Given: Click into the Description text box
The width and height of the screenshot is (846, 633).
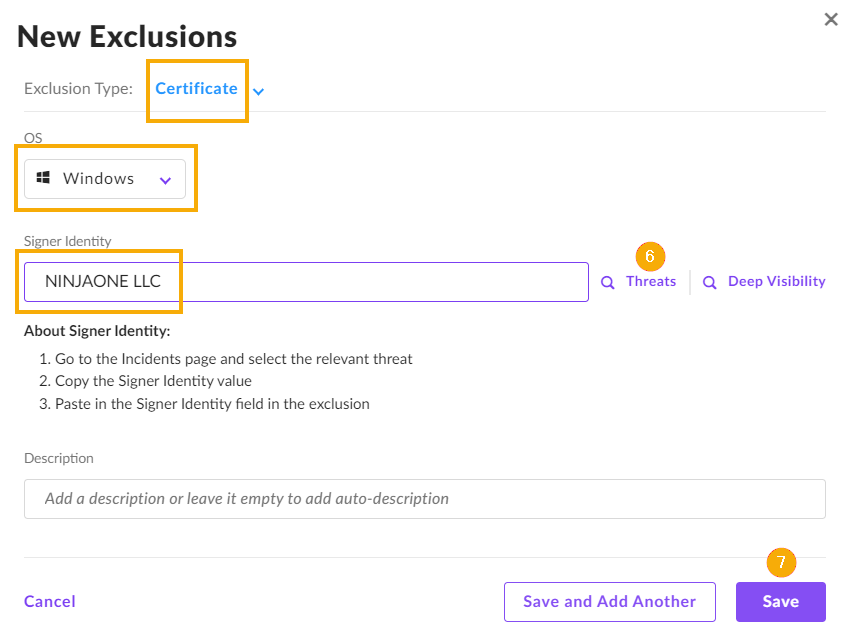Looking at the screenshot, I should tap(424, 498).
